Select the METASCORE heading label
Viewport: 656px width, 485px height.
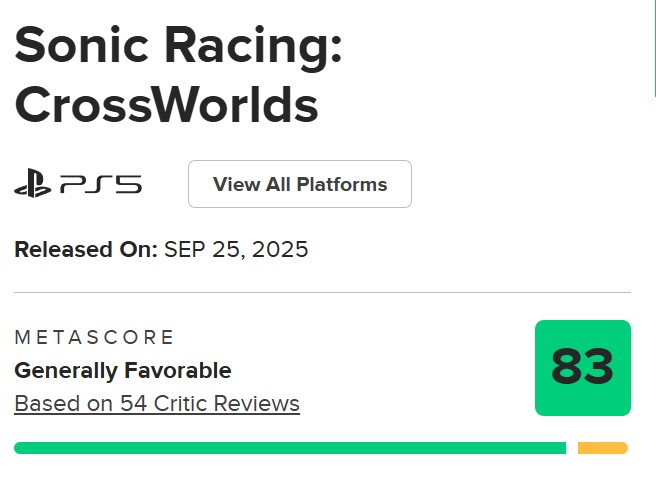click(x=94, y=337)
